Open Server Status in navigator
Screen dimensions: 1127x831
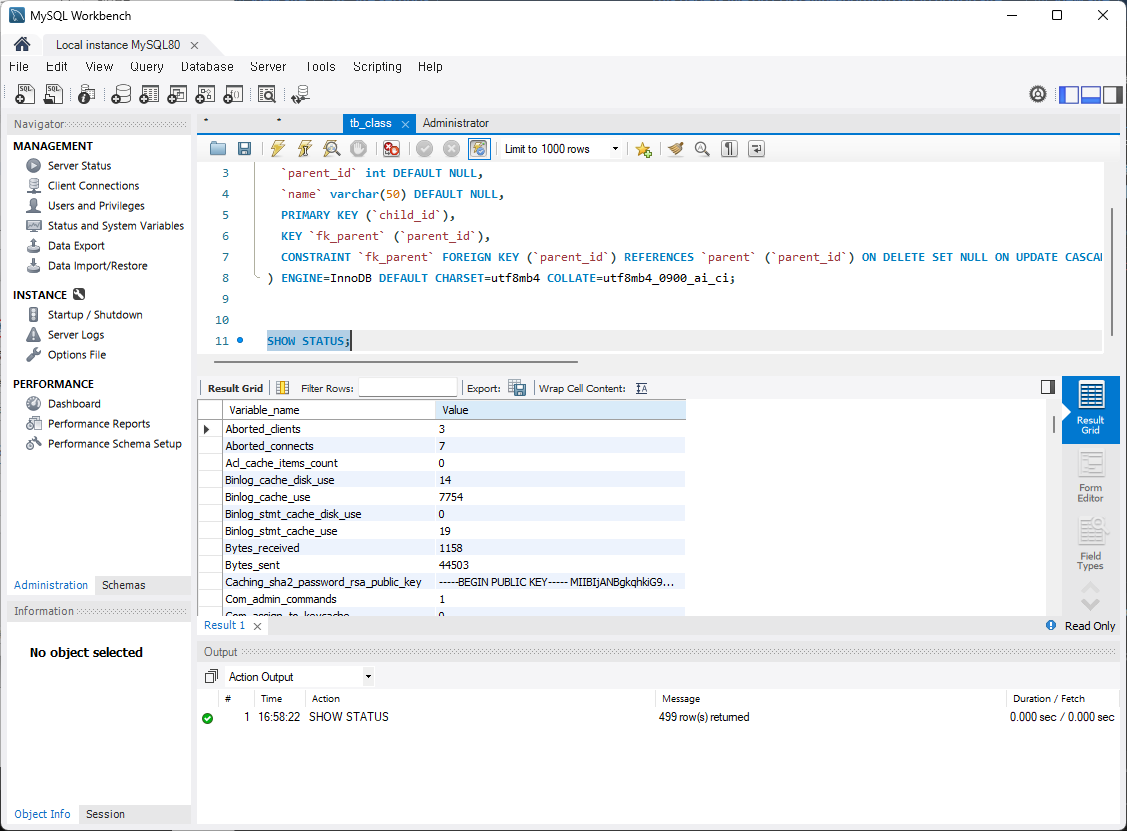point(79,165)
